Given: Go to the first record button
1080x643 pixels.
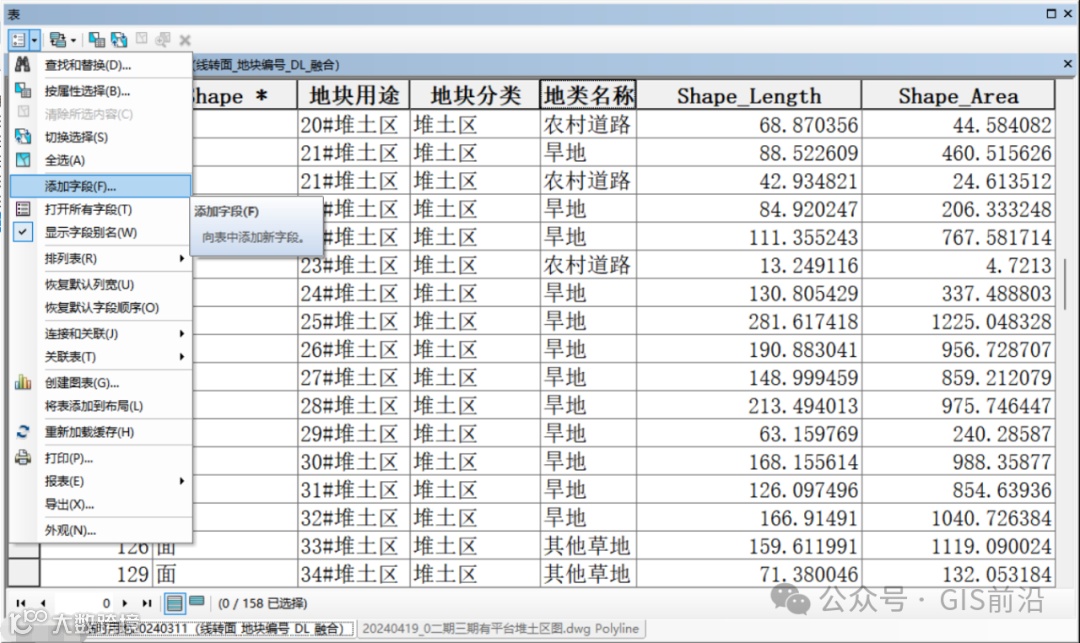Looking at the screenshot, I should 21,603.
